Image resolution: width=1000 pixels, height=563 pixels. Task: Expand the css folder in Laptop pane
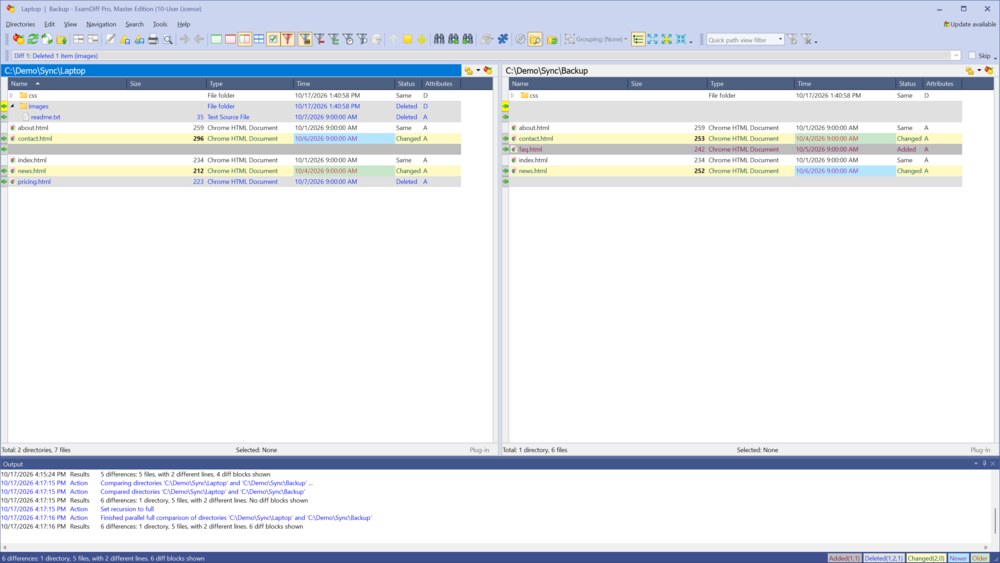[x=11, y=96]
